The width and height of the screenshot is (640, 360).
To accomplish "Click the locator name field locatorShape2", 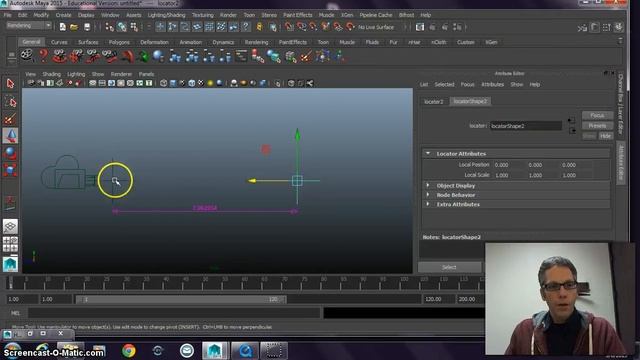I will pyautogui.click(x=526, y=126).
